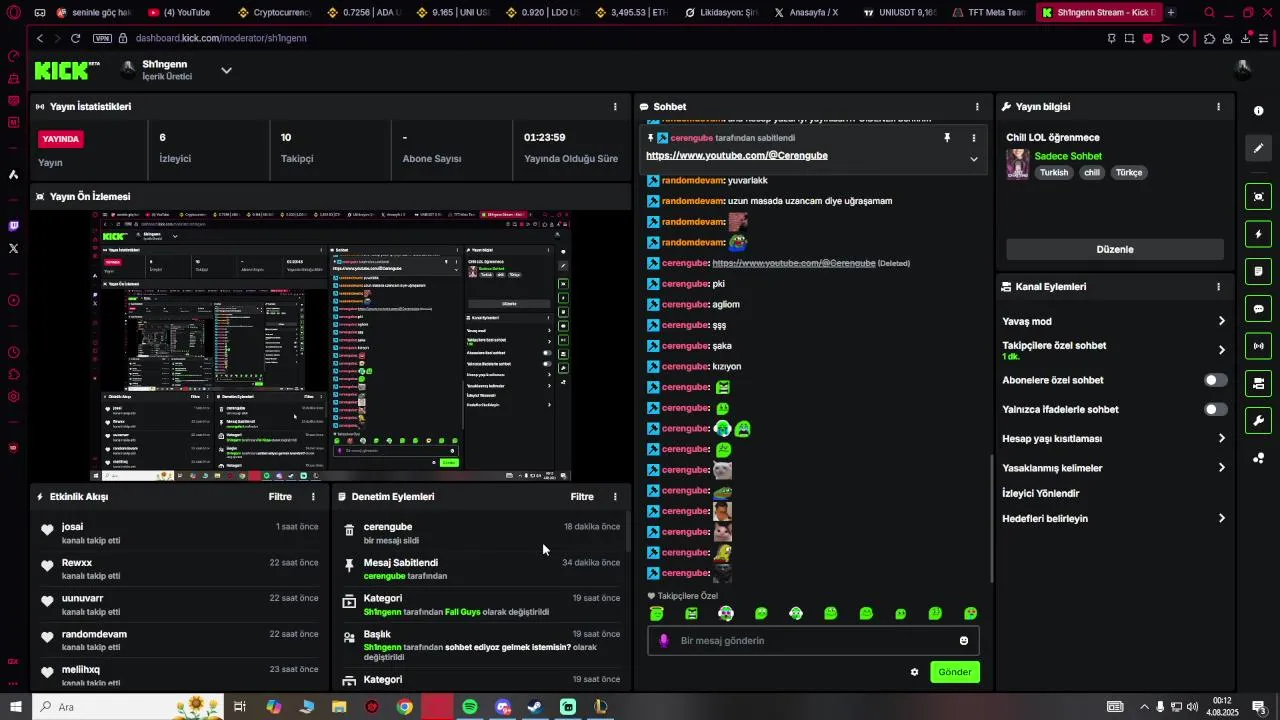Open chat settings gear next to Gönder
Viewport: 1280px width, 720px height.
pos(914,672)
